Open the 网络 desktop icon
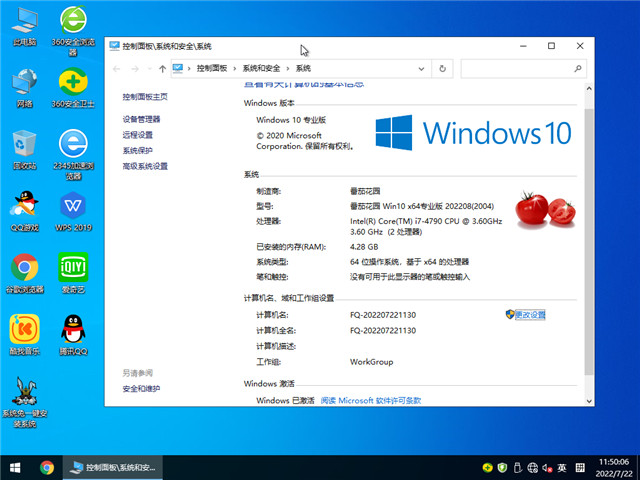640x480 pixels. pyautogui.click(x=24, y=88)
